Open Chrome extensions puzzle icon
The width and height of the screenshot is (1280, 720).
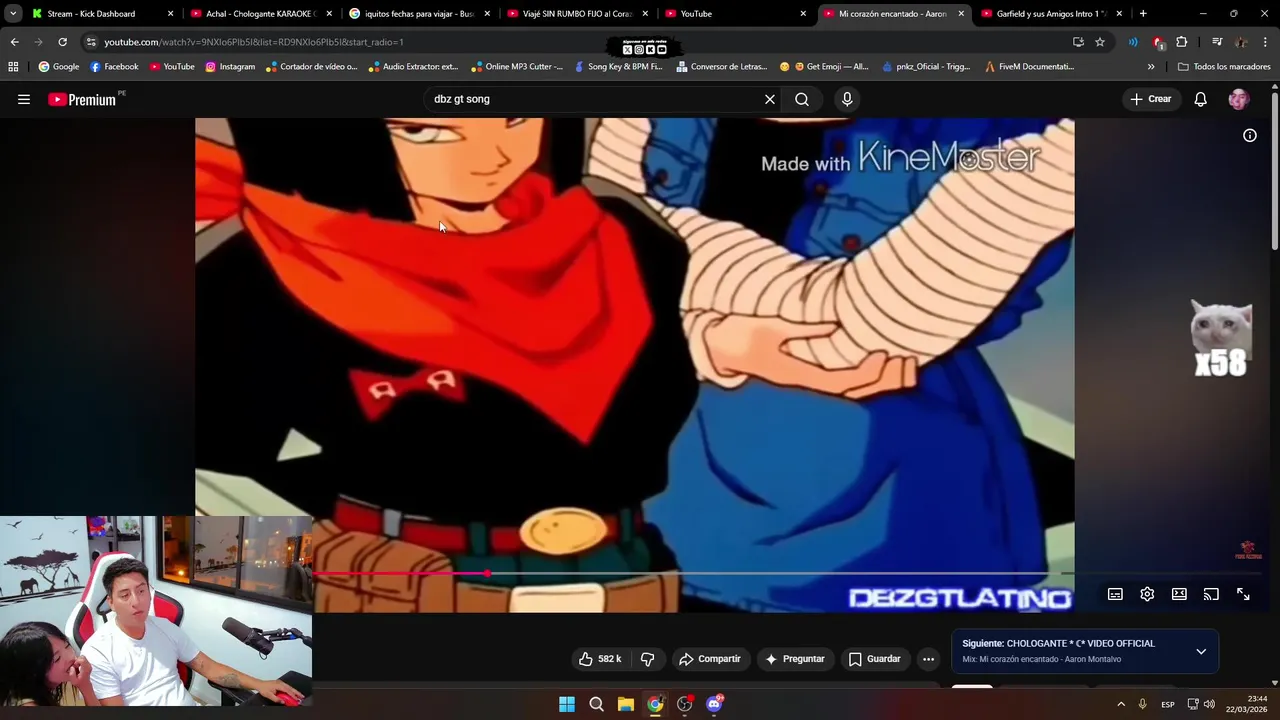[1182, 42]
